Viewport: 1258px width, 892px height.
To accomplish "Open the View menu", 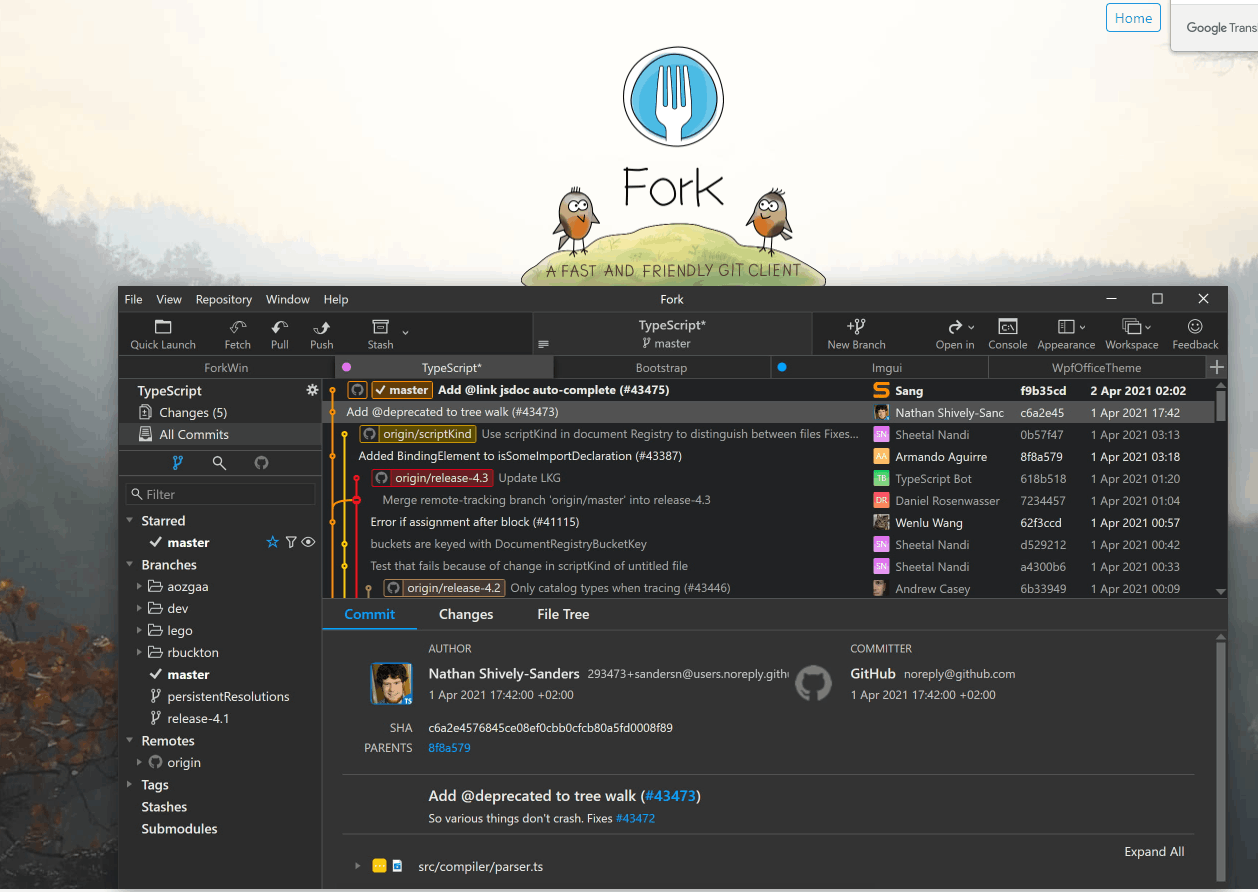I will [169, 299].
